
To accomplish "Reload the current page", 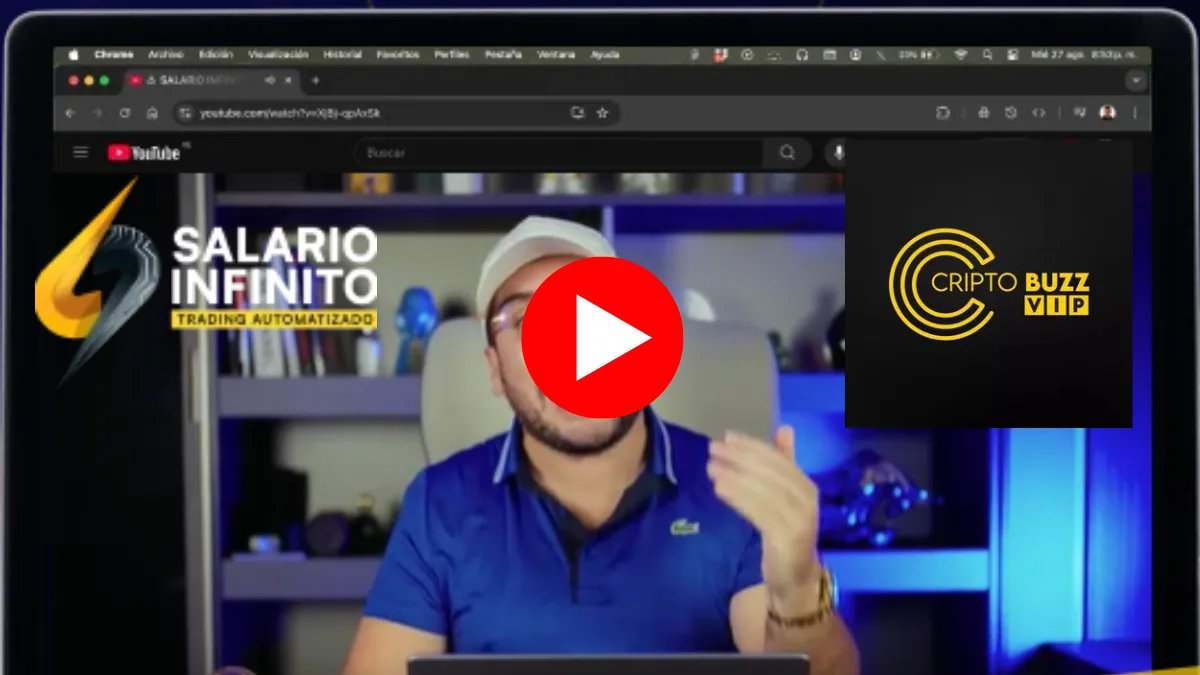I will [124, 113].
